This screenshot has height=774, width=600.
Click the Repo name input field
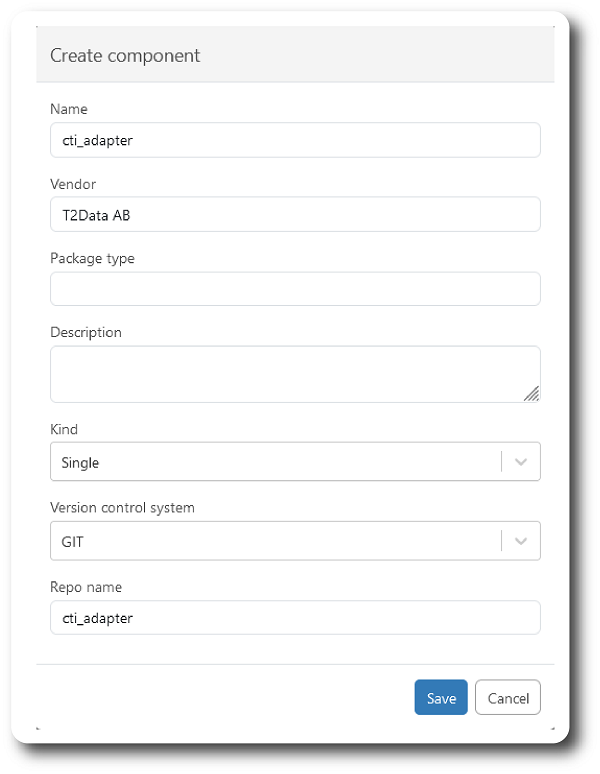295,618
